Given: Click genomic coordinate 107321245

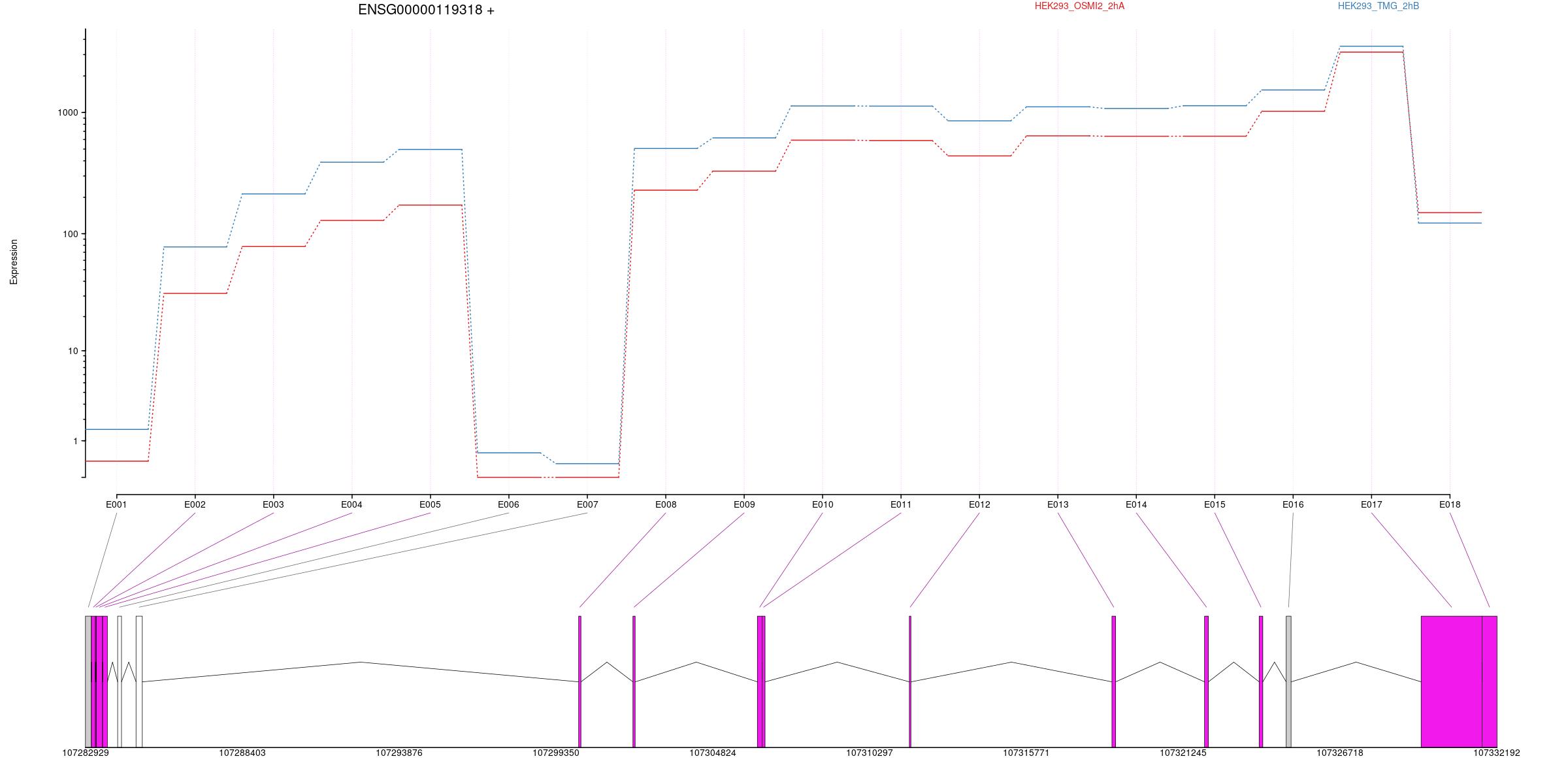Looking at the screenshot, I should pyautogui.click(x=1183, y=753).
